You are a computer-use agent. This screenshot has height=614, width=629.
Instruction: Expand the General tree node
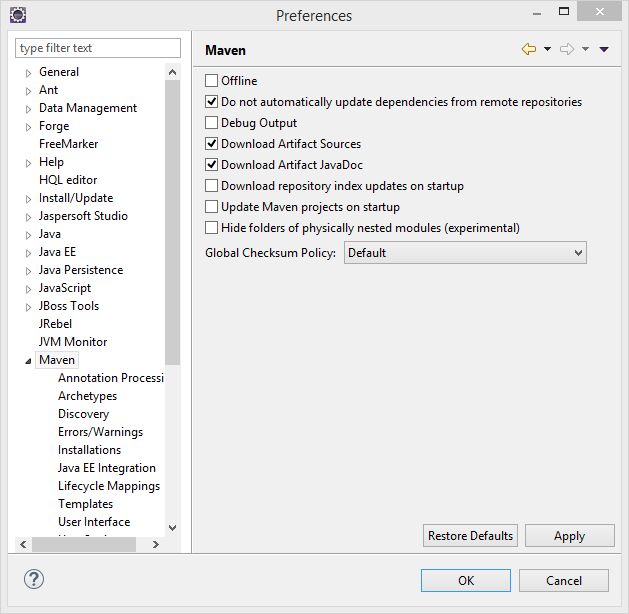pyautogui.click(x=28, y=73)
